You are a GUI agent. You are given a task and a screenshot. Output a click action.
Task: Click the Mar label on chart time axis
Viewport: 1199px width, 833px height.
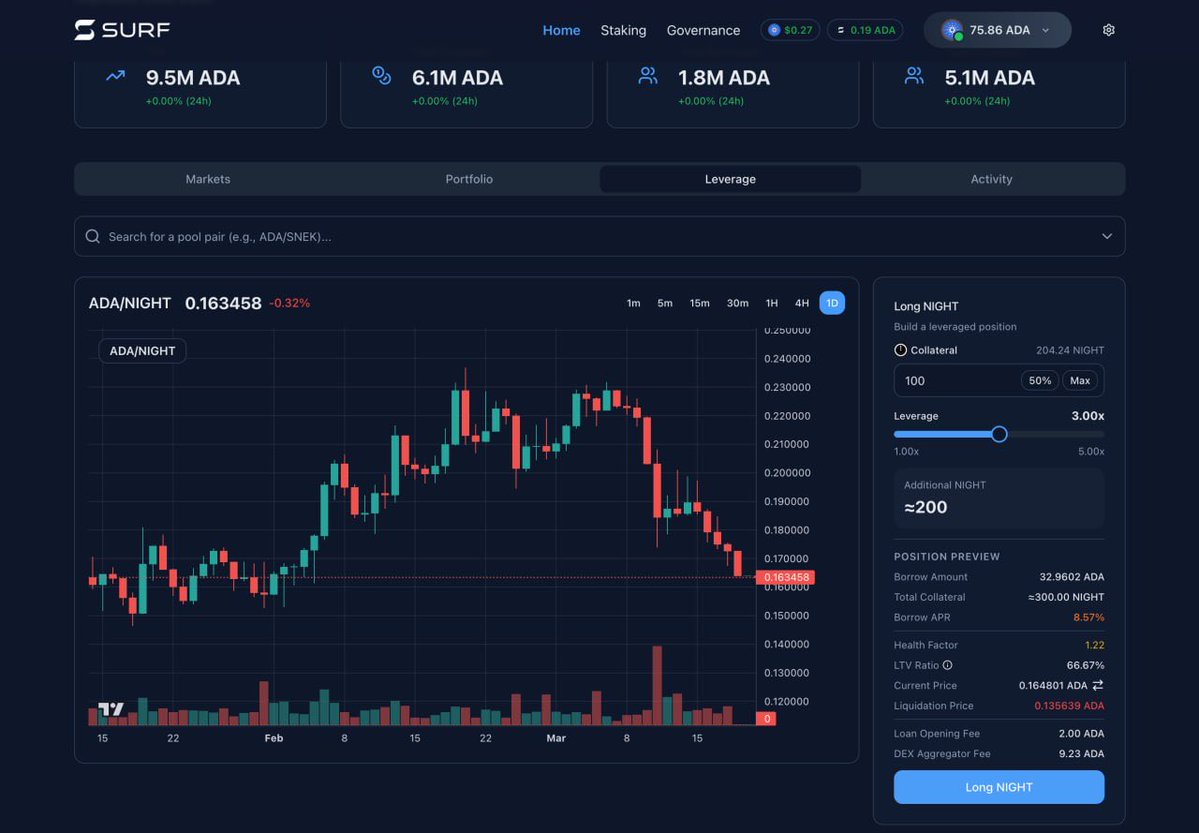[556, 738]
